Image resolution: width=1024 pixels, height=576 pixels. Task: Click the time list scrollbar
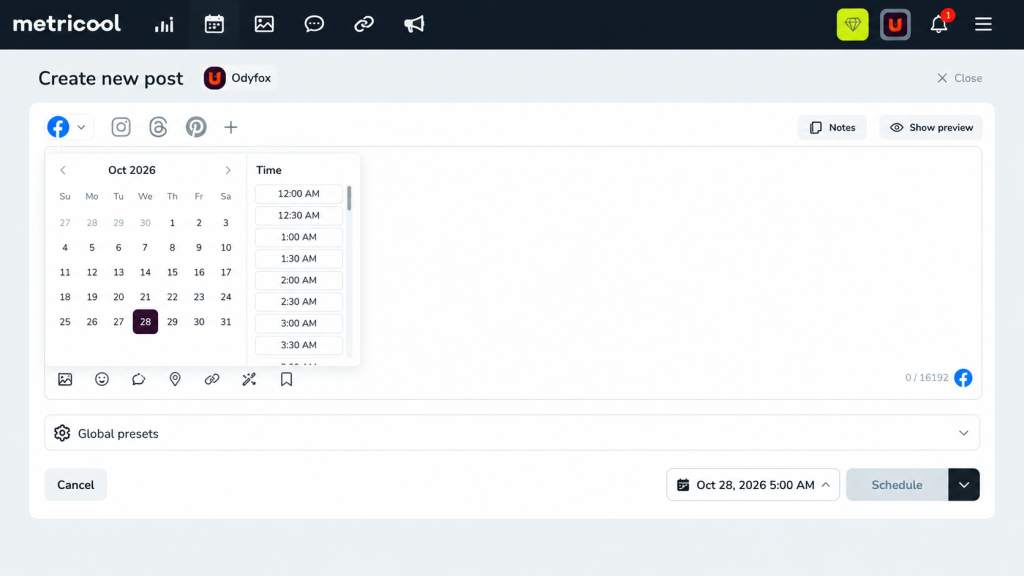pos(349,199)
